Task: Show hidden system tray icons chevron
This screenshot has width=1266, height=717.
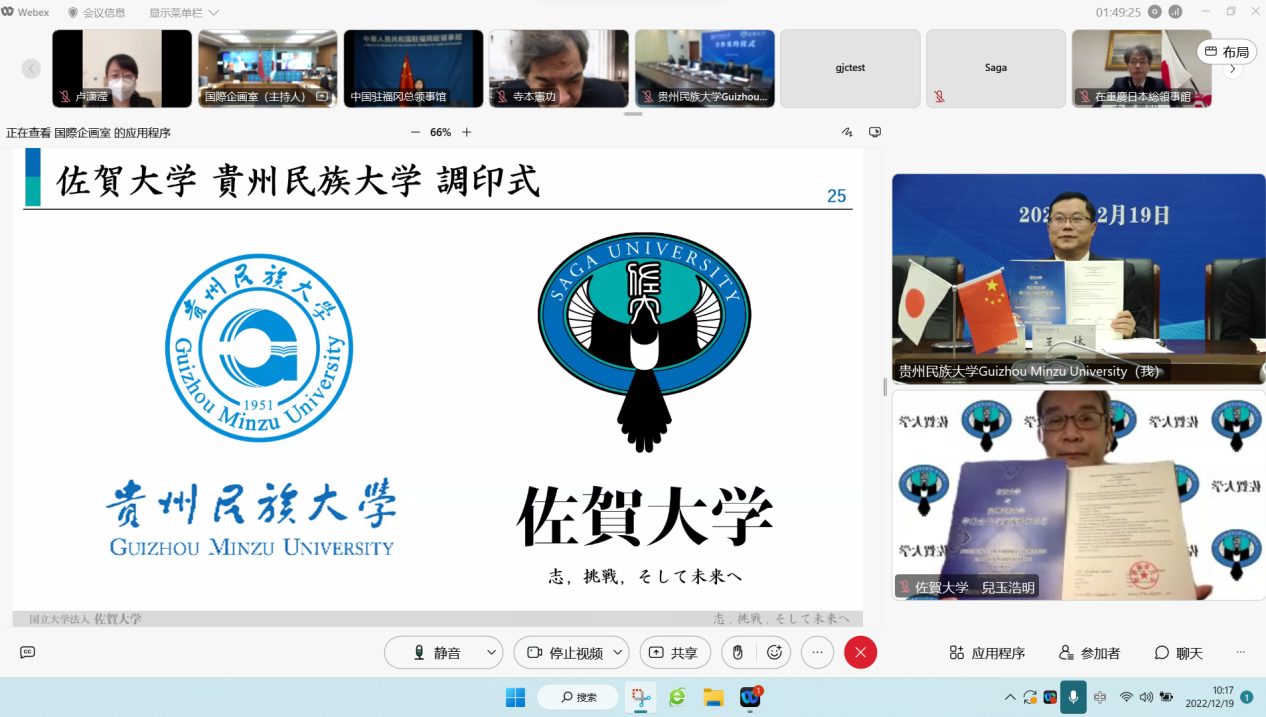Action: pos(1010,697)
